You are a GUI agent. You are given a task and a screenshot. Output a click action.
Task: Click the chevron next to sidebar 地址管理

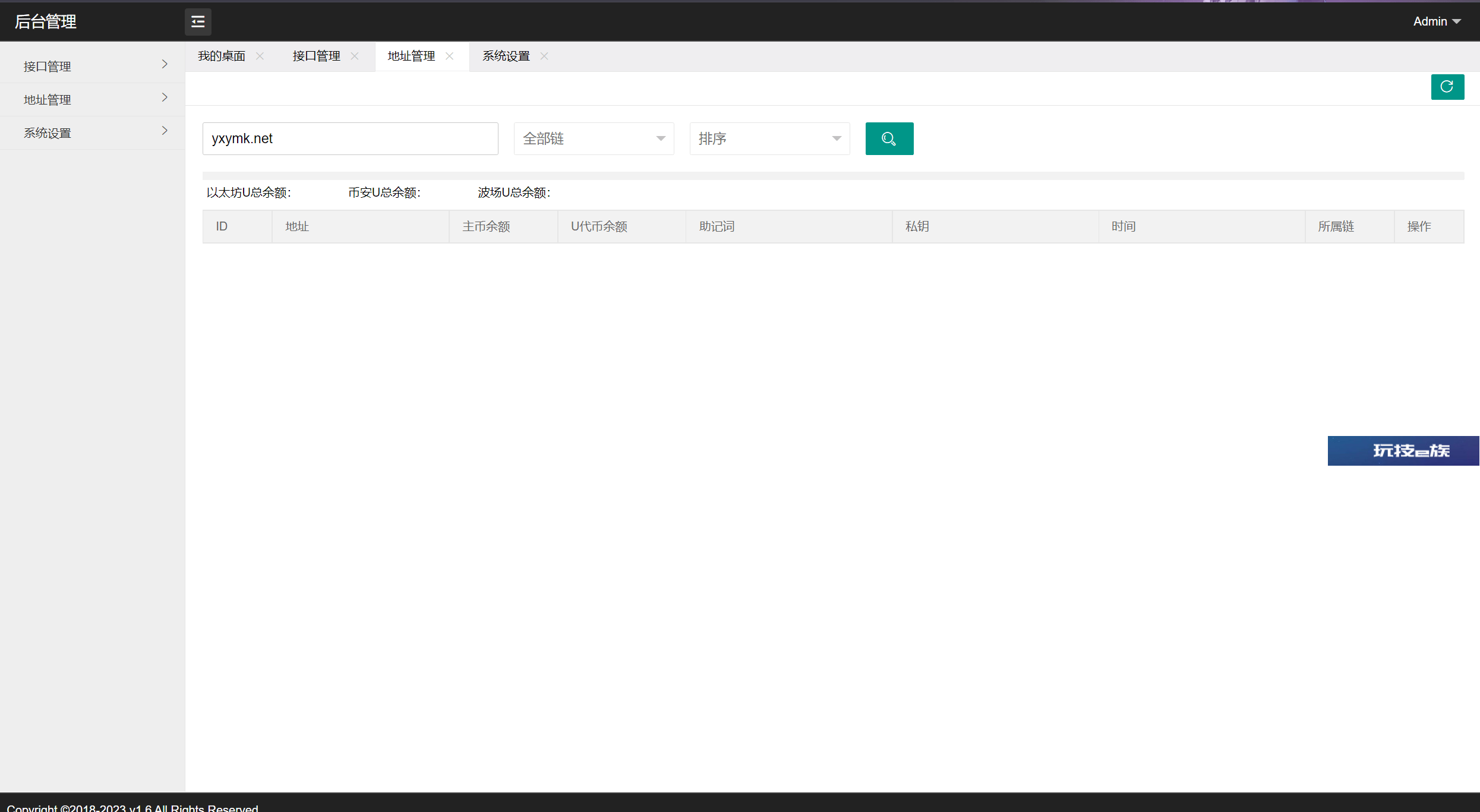click(165, 97)
